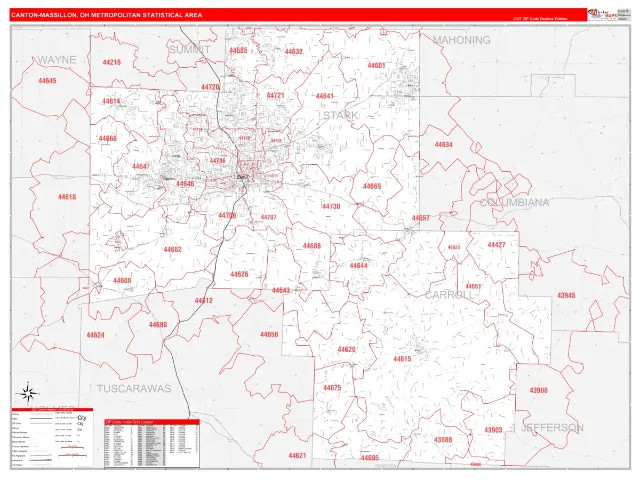Click ZIP code 44721

coord(275,96)
